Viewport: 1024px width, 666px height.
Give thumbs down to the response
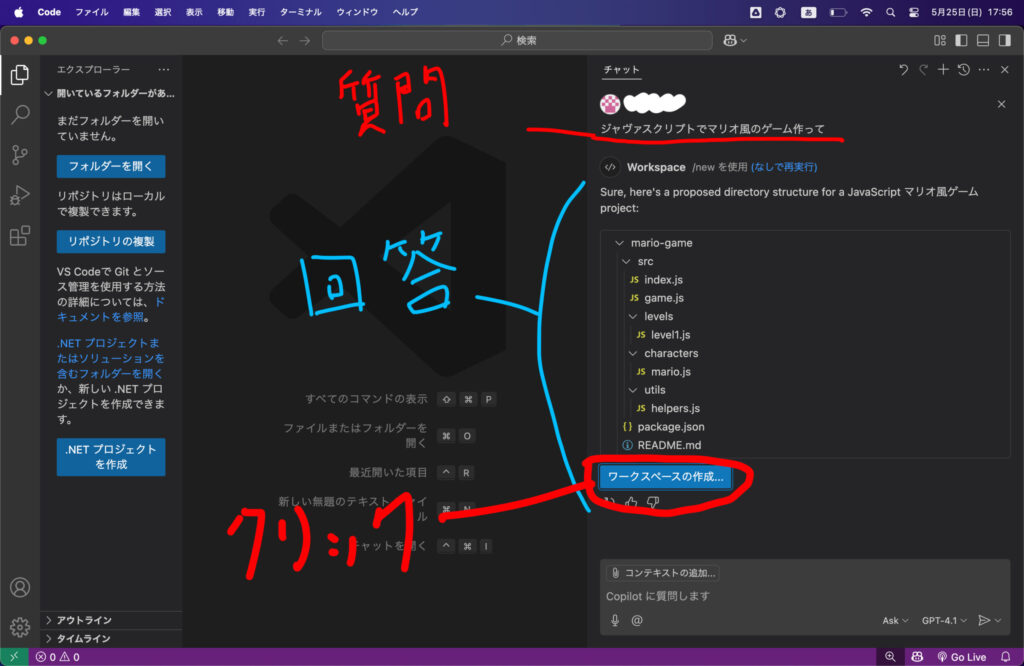(x=652, y=502)
